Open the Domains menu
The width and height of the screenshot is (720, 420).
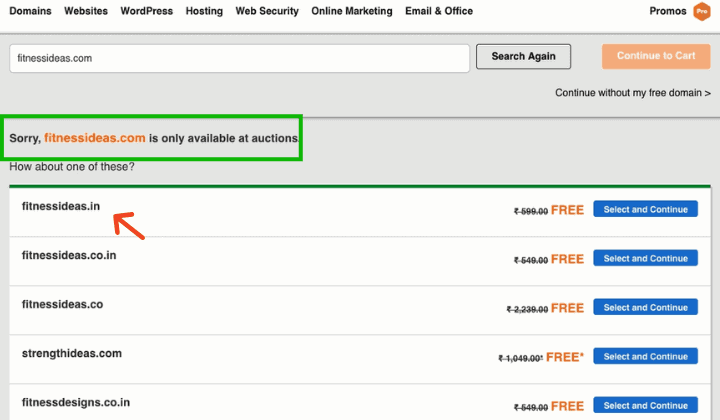click(x=32, y=11)
